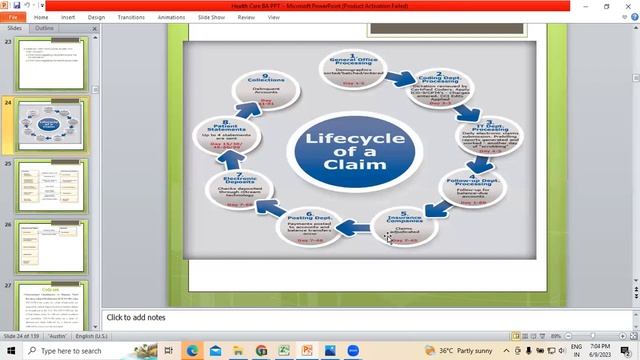Click the PowerPoint application icon in title bar

[x=4, y=5]
